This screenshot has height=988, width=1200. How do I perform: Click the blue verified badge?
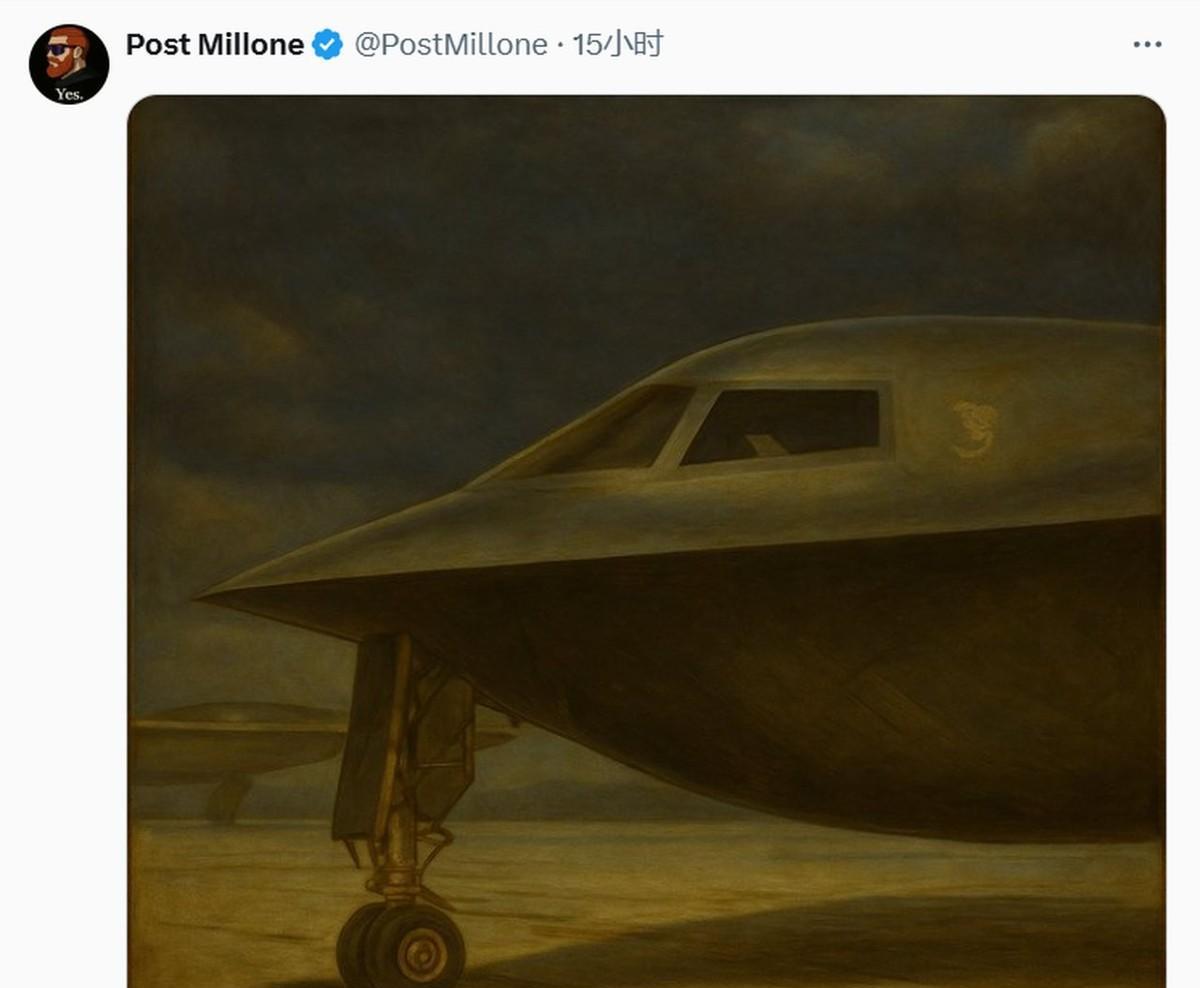click(328, 45)
